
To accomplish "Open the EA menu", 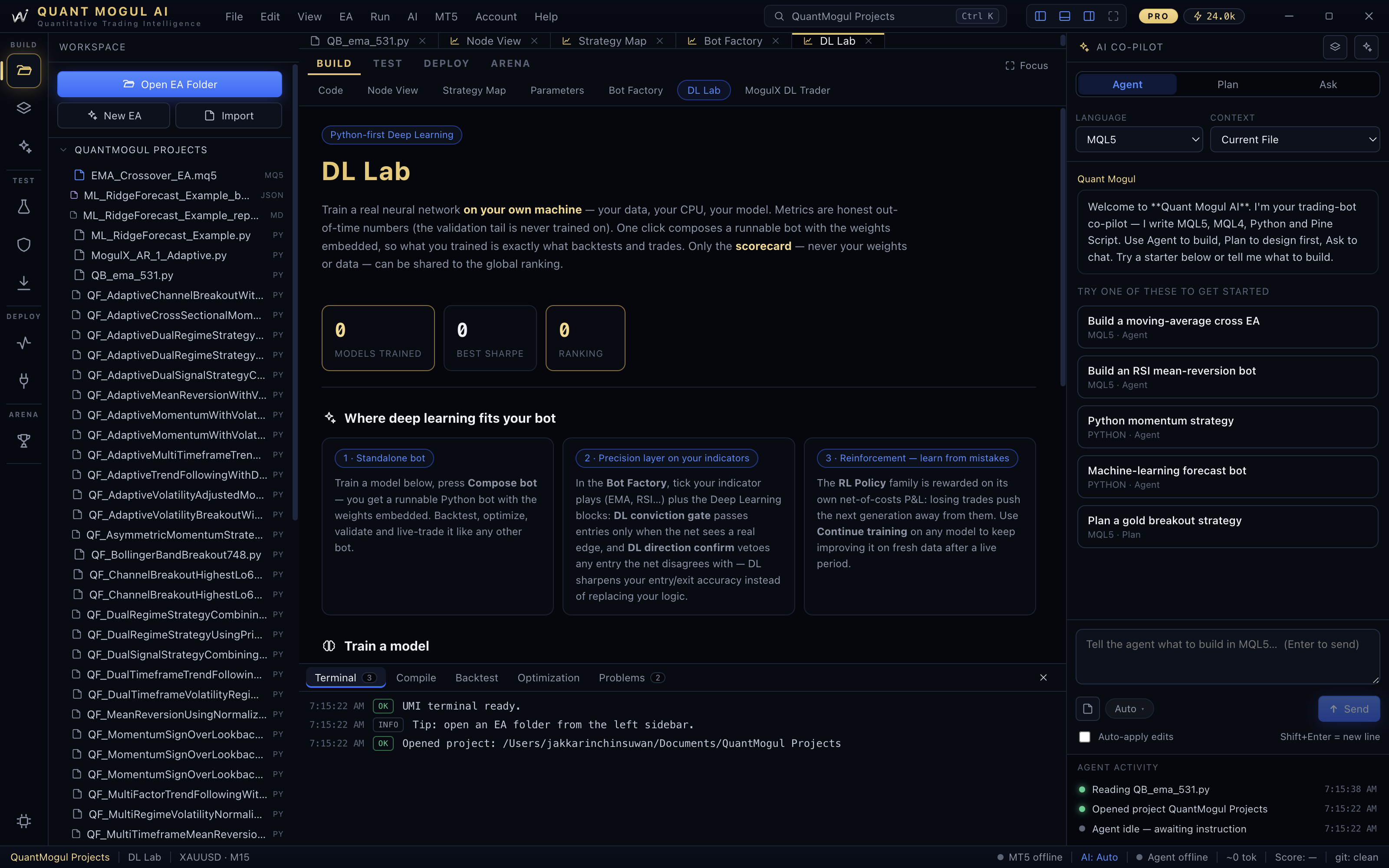I will [x=346, y=16].
